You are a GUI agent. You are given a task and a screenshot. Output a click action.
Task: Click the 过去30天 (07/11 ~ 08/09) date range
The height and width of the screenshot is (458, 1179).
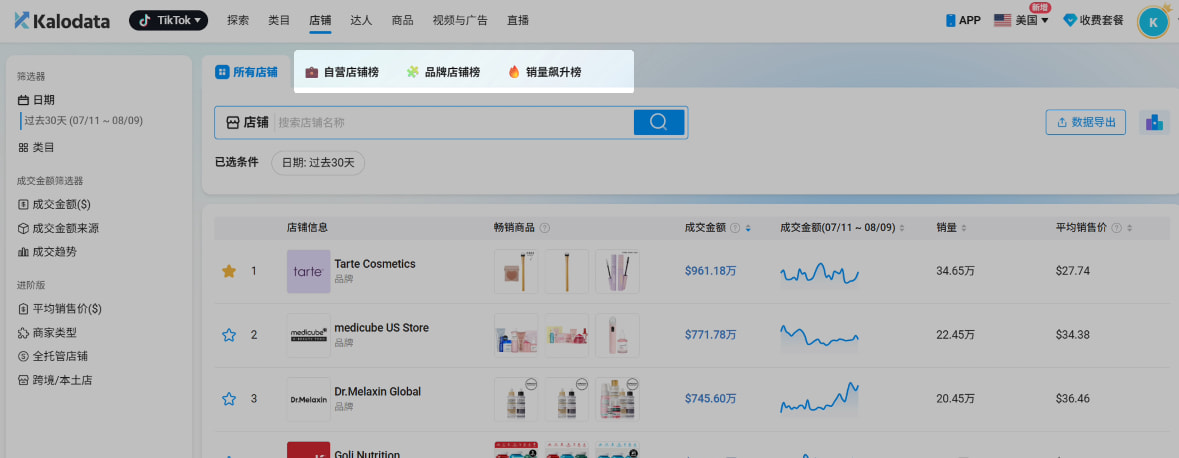click(x=83, y=120)
